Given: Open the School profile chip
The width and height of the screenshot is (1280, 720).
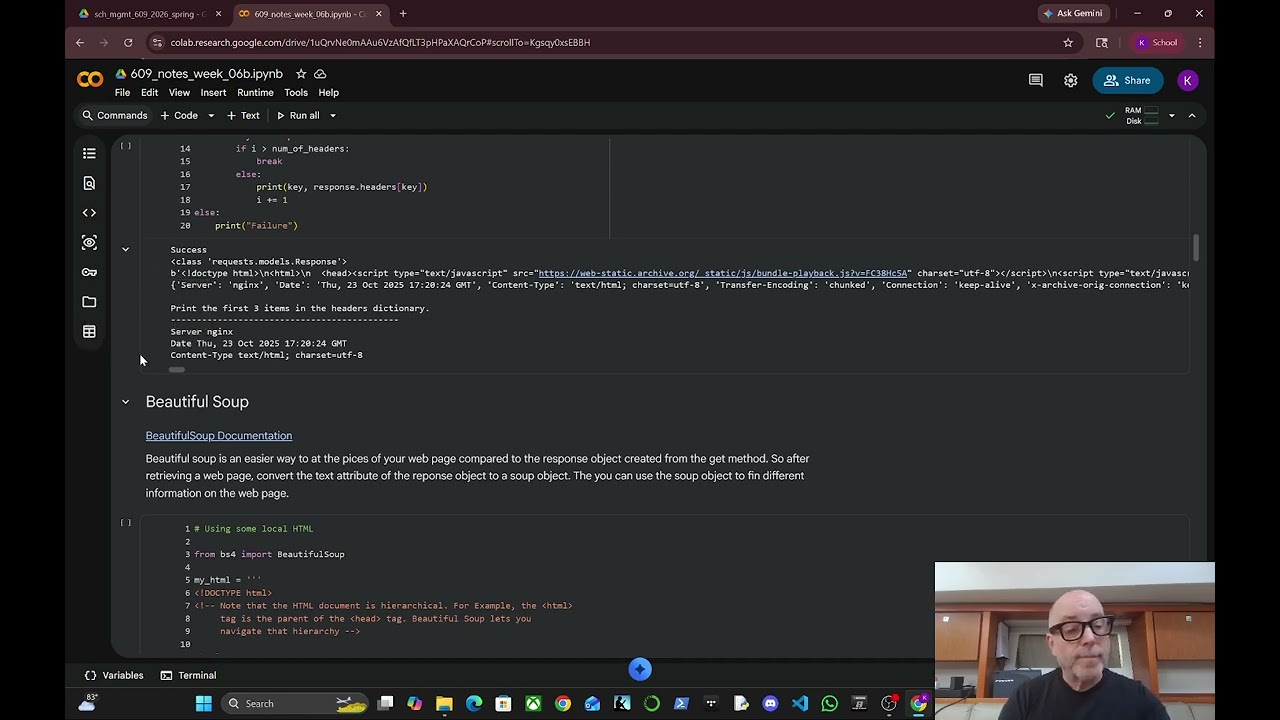Looking at the screenshot, I should (1159, 42).
